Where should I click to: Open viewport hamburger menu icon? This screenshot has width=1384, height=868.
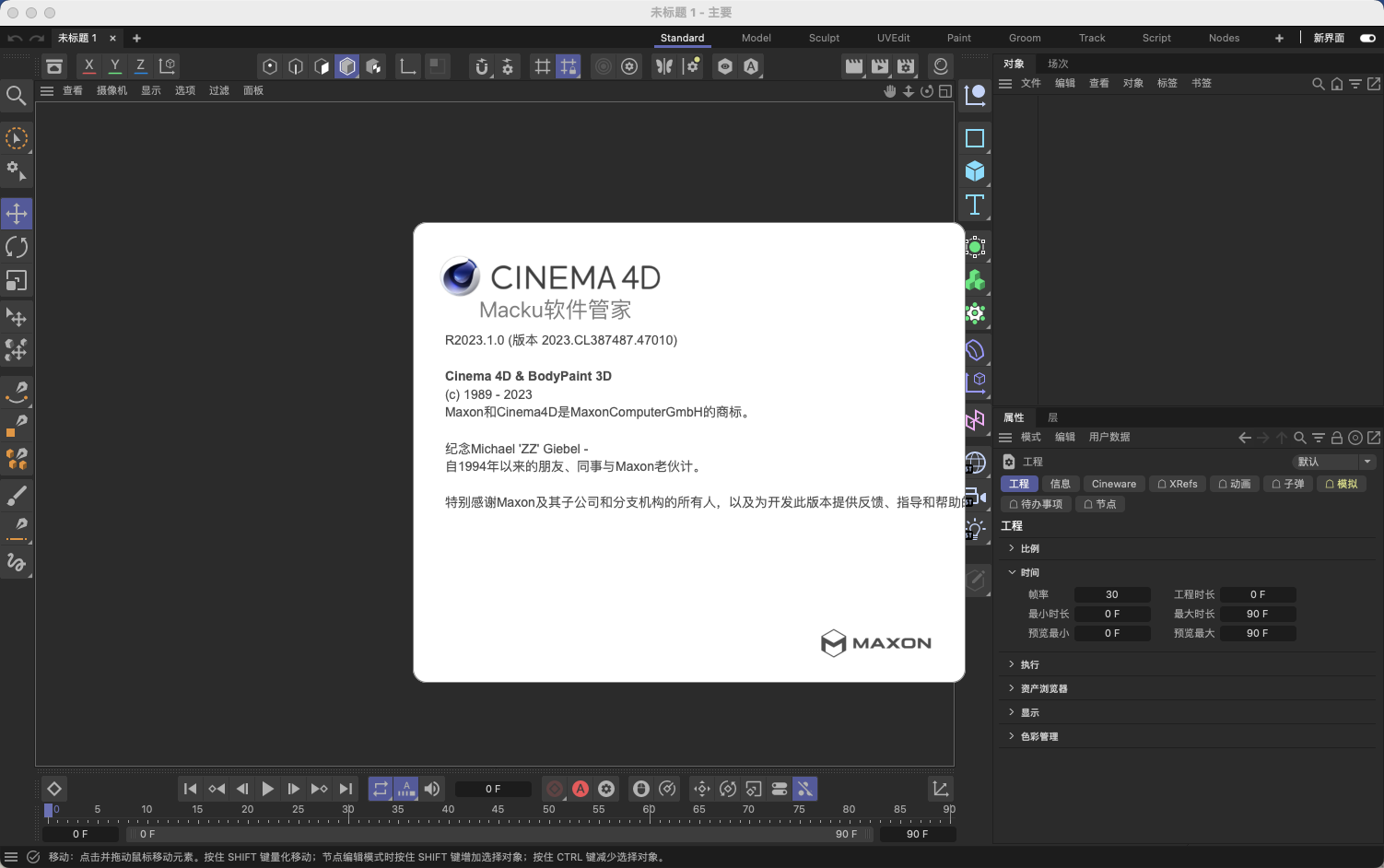tap(47, 90)
